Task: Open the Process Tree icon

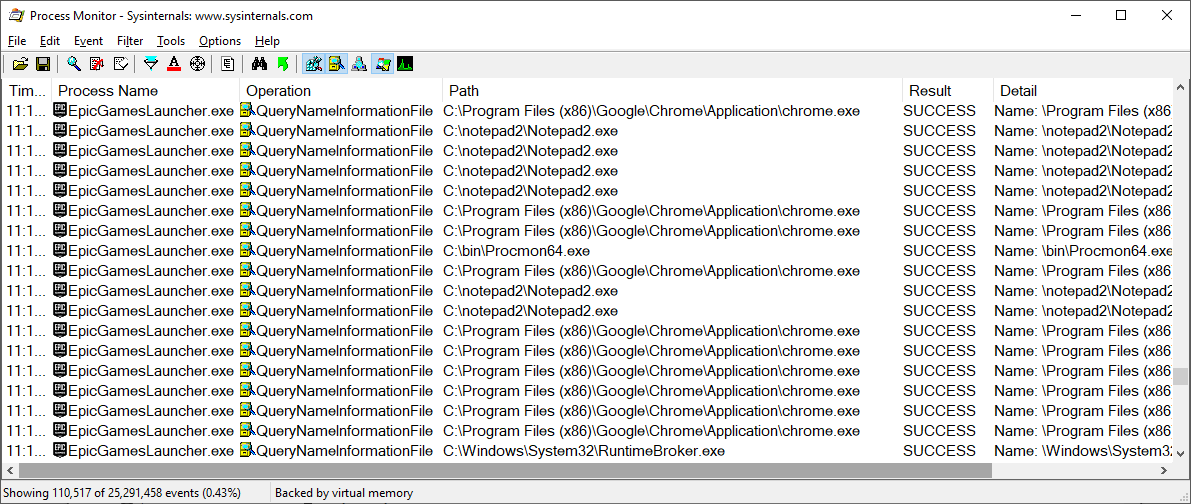Action: point(228,64)
